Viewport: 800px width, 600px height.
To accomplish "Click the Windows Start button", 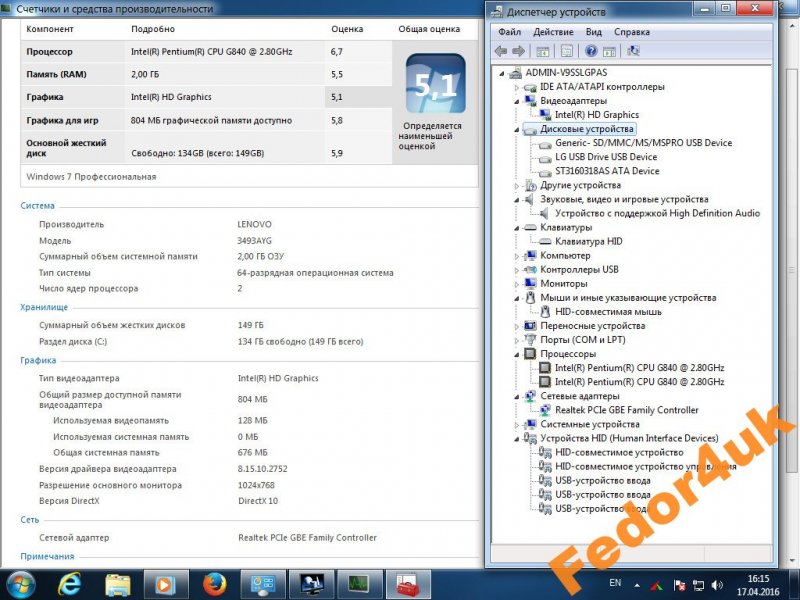I will 21,583.
